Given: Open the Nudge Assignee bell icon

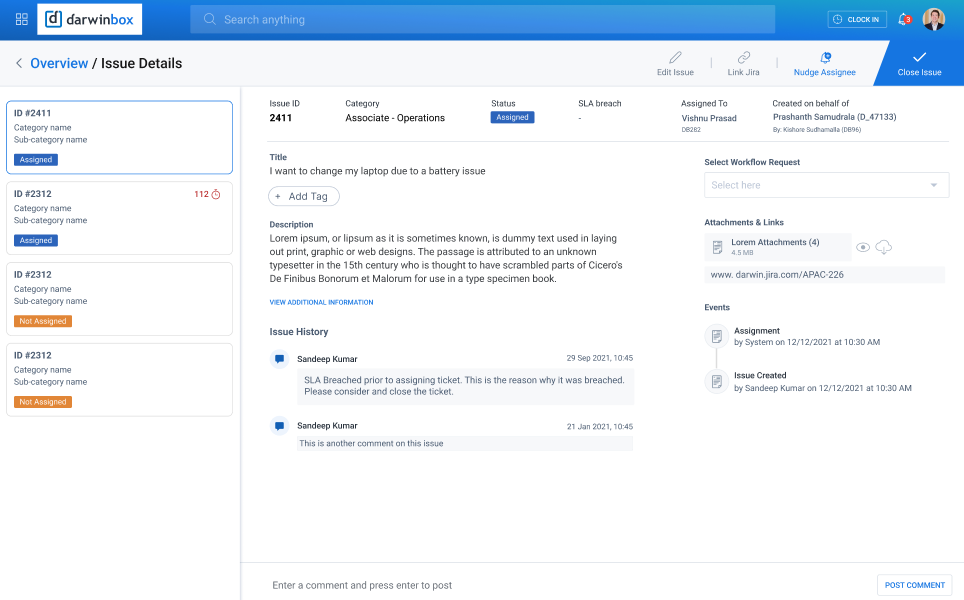Looking at the screenshot, I should point(823,58).
